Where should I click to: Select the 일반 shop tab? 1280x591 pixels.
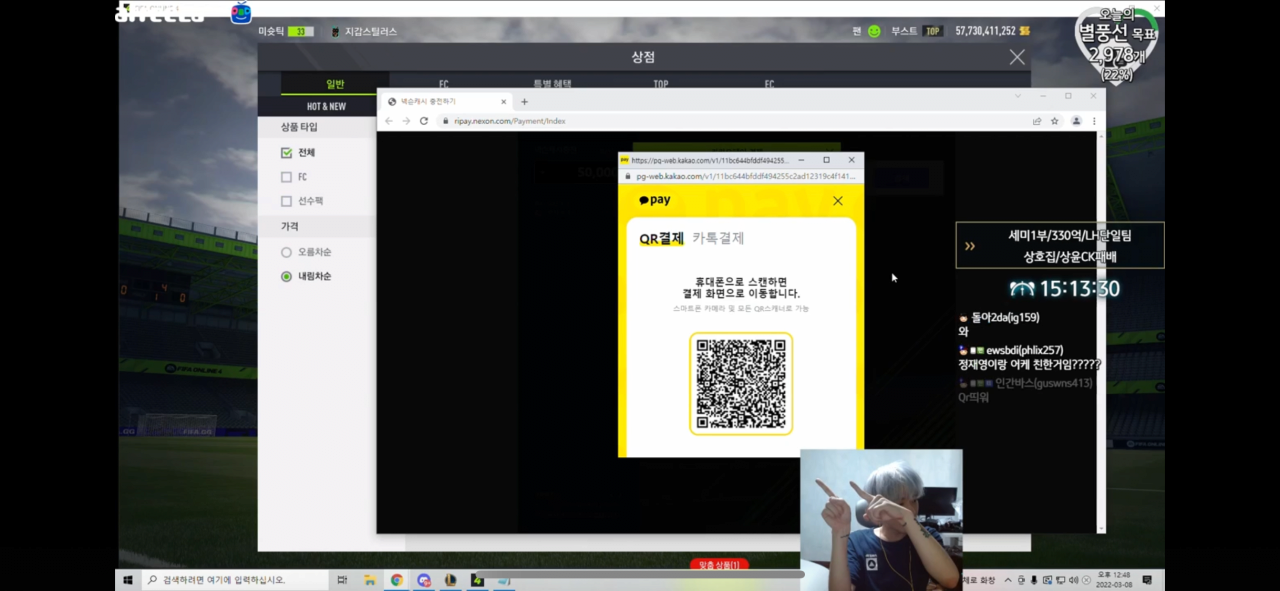pos(335,84)
